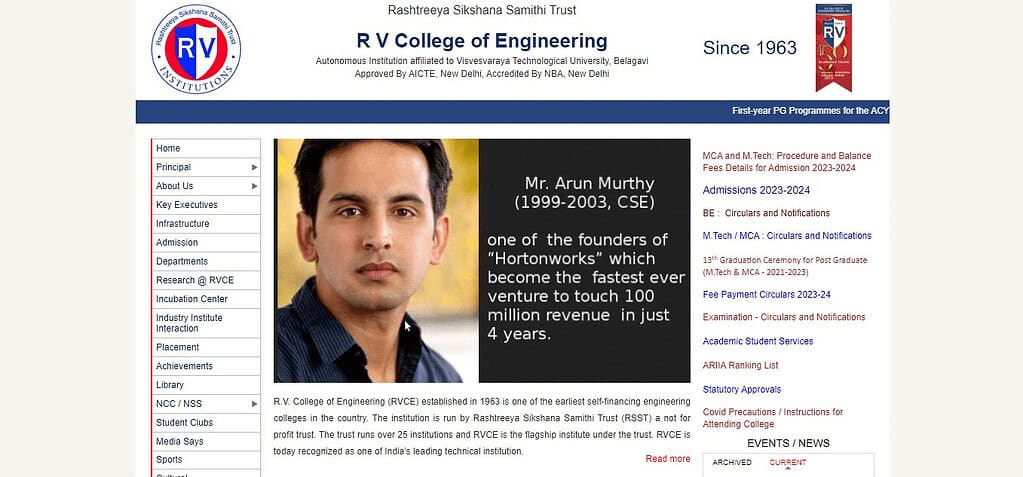Open the ARIIA Ranking List link
The width and height of the screenshot is (1023, 477).
741,365
